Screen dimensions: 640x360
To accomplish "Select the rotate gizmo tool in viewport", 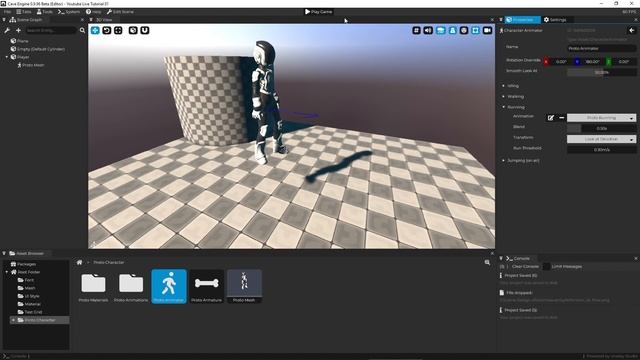I will tap(107, 30).
